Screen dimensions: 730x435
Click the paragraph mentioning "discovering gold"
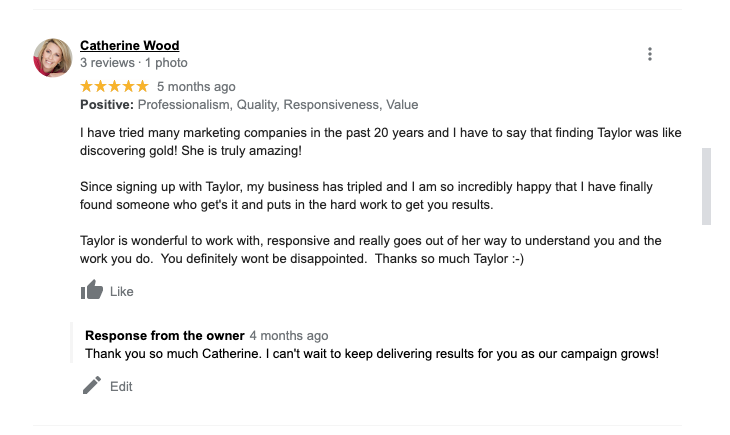[380, 141]
